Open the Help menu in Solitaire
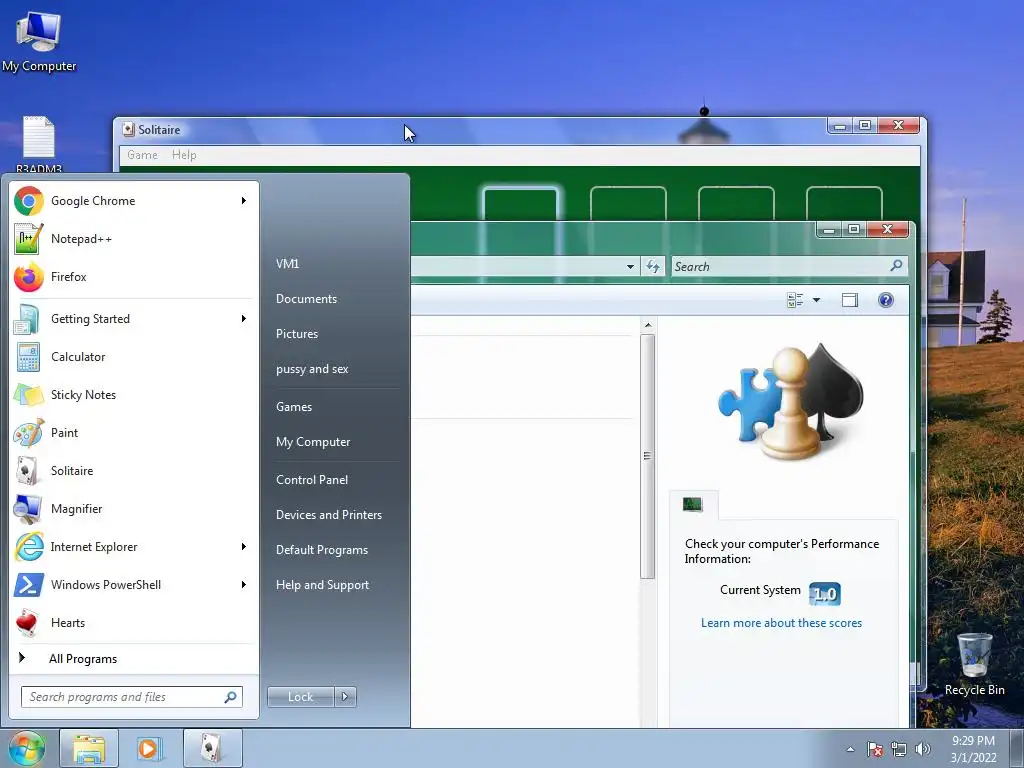This screenshot has width=1024, height=768. (184, 155)
